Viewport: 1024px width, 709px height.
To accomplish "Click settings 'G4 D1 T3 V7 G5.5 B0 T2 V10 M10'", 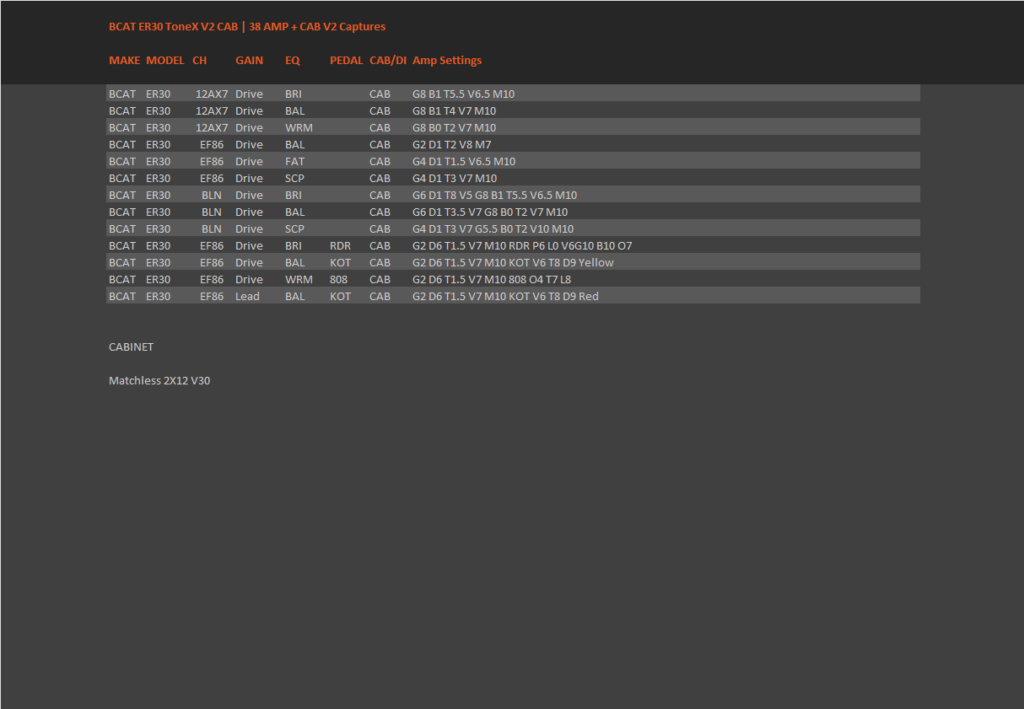I will [x=493, y=229].
